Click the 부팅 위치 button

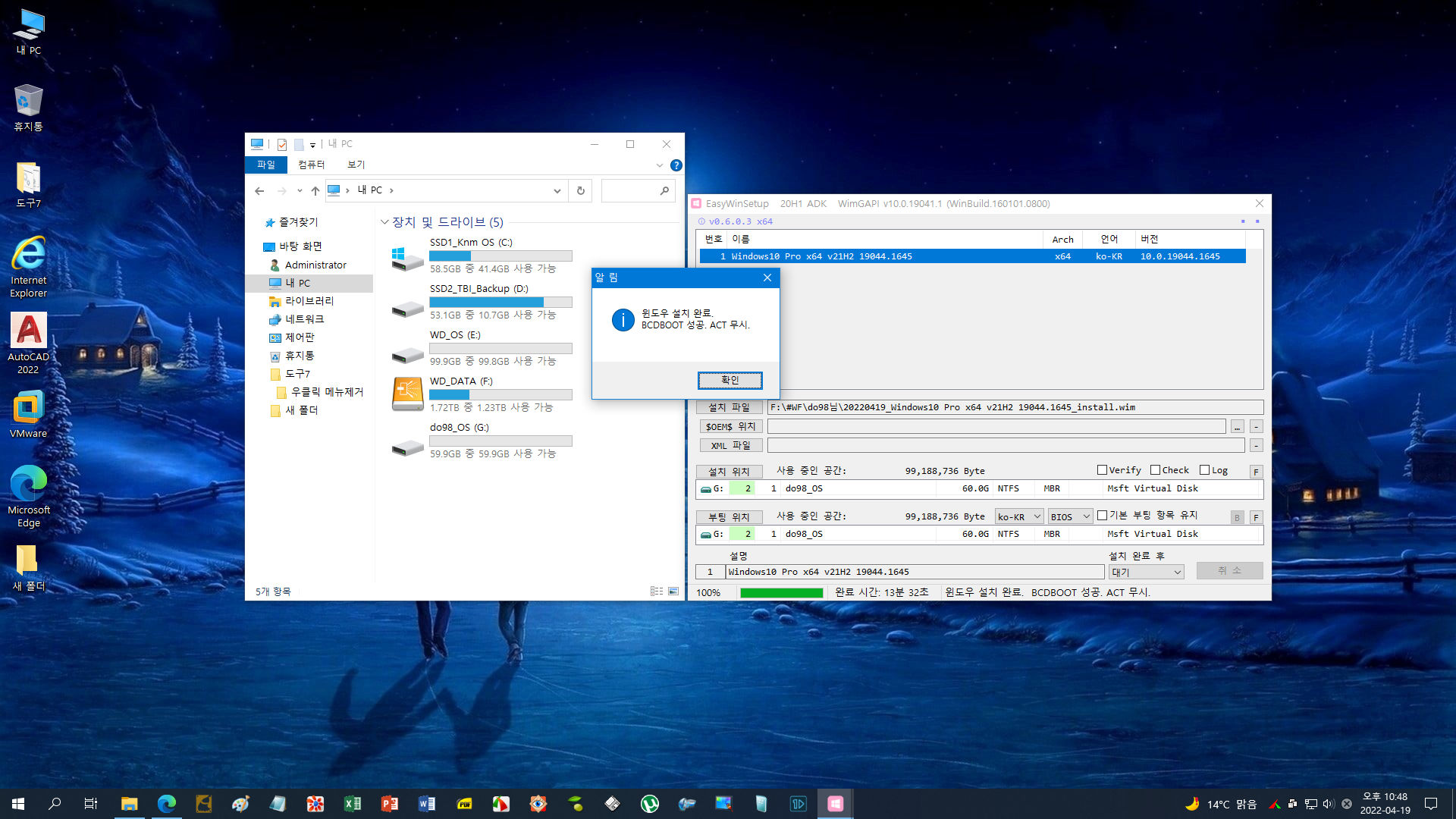point(729,516)
